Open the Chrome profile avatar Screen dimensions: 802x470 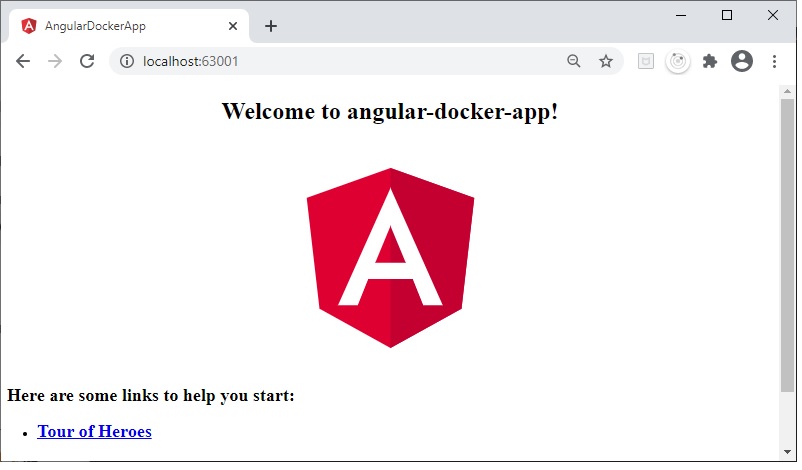(x=742, y=61)
